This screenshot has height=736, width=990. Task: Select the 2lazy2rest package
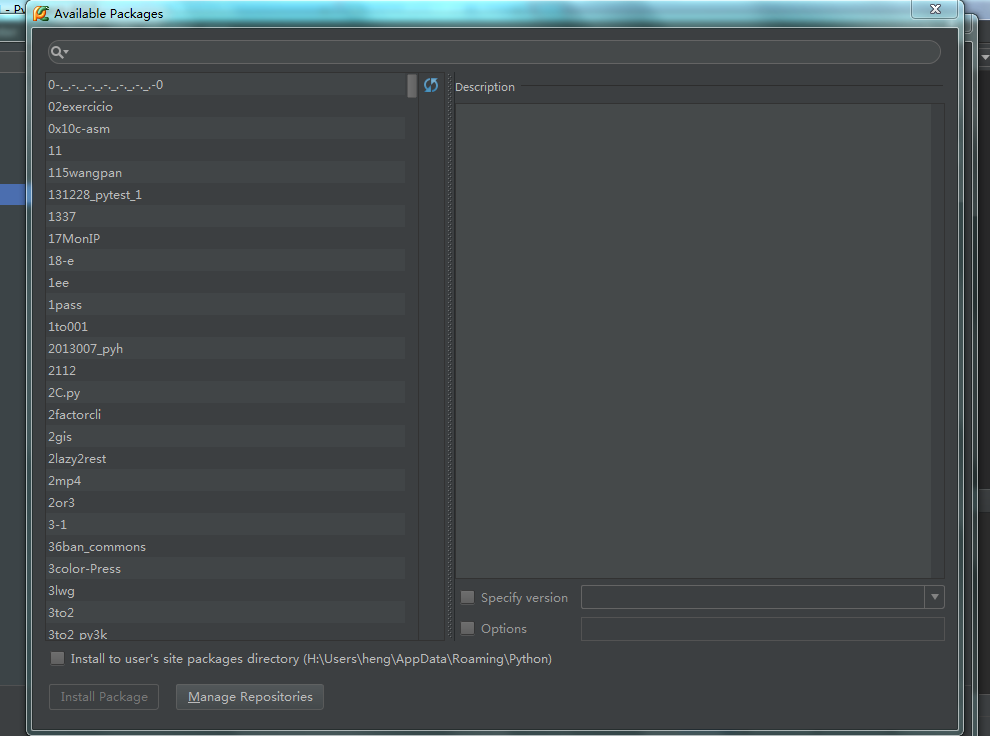pos(225,459)
